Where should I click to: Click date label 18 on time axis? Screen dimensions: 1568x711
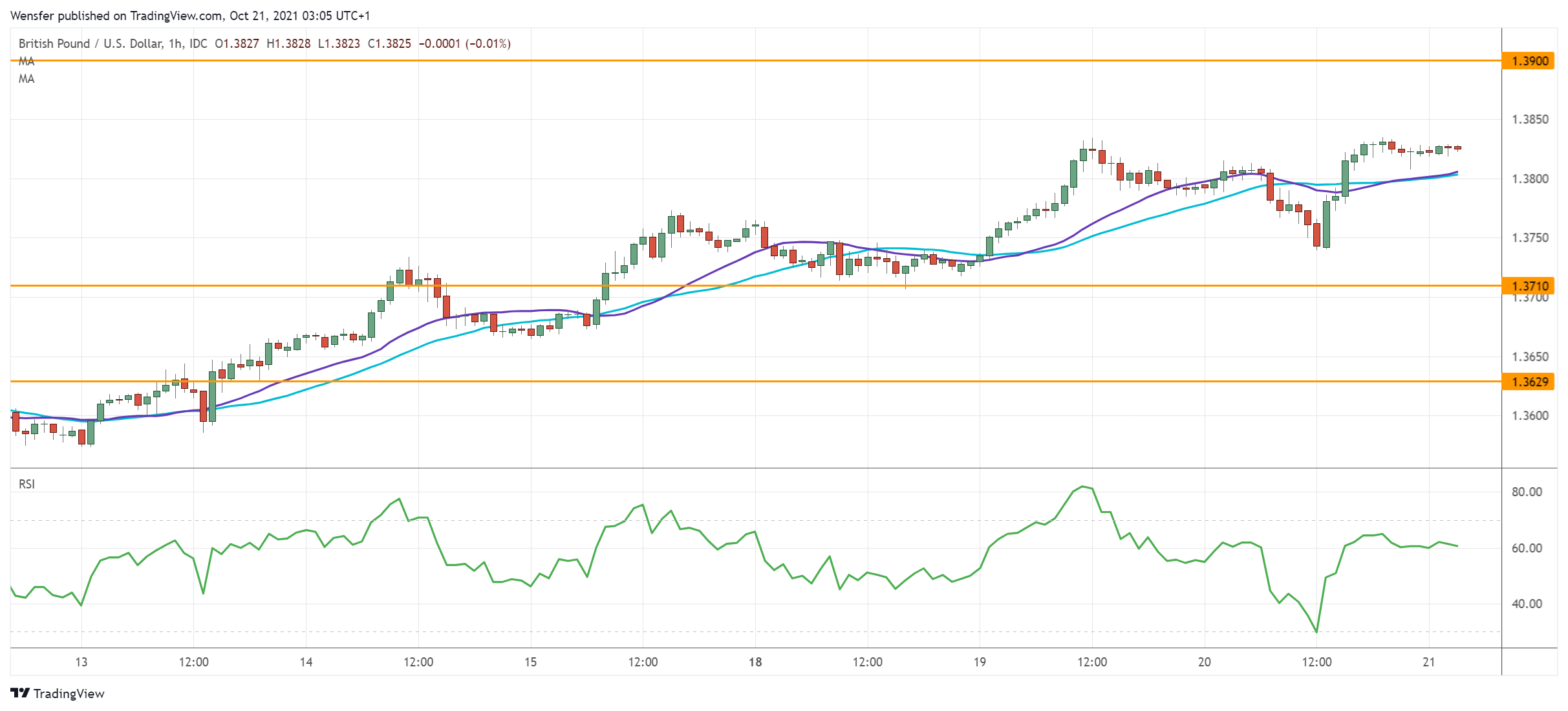pyautogui.click(x=755, y=662)
